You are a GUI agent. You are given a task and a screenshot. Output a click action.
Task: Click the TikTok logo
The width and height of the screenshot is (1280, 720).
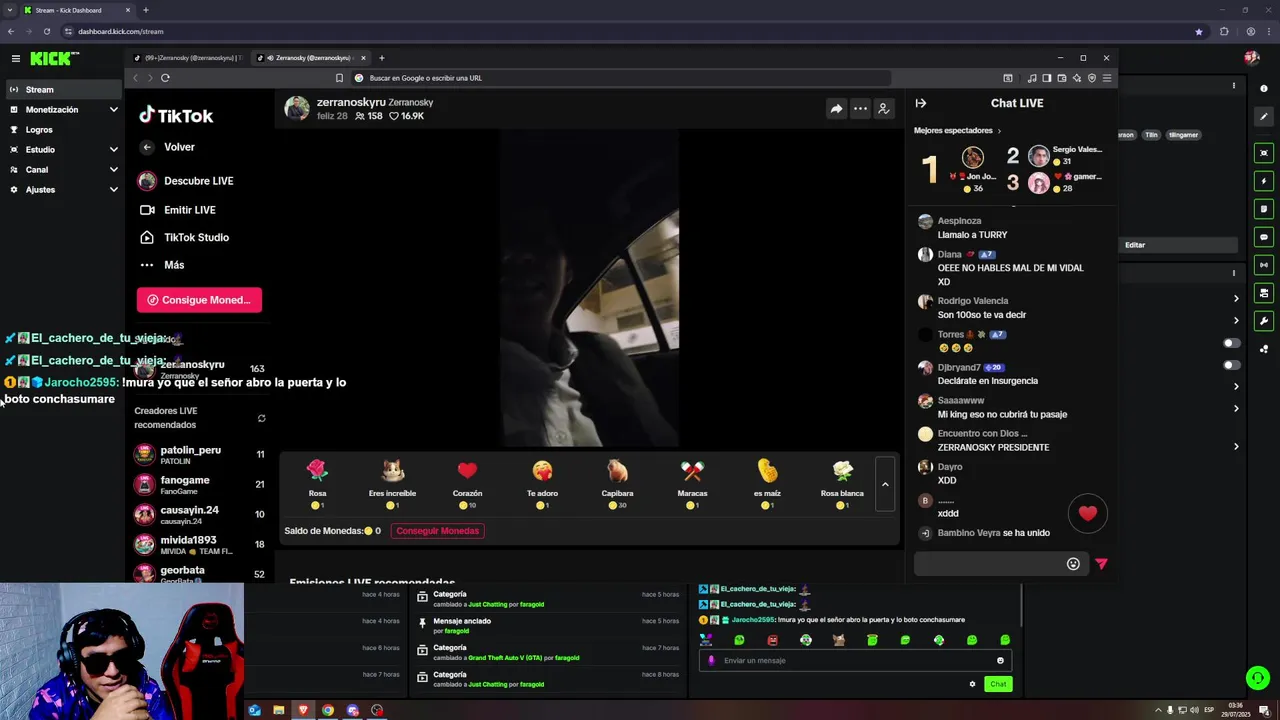point(176,115)
